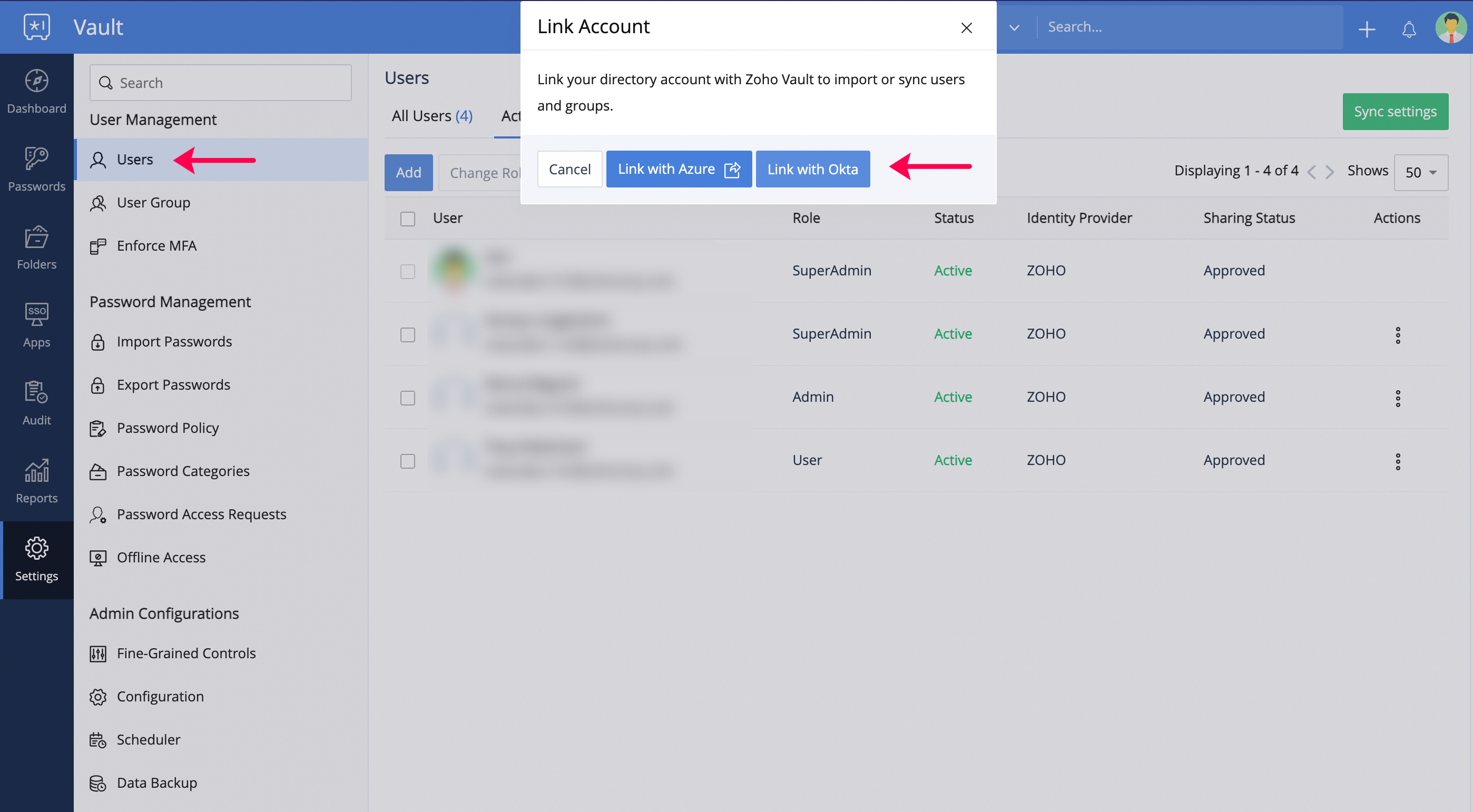The height and width of the screenshot is (812, 1473).
Task: Open Configuration settings
Action: click(221, 697)
